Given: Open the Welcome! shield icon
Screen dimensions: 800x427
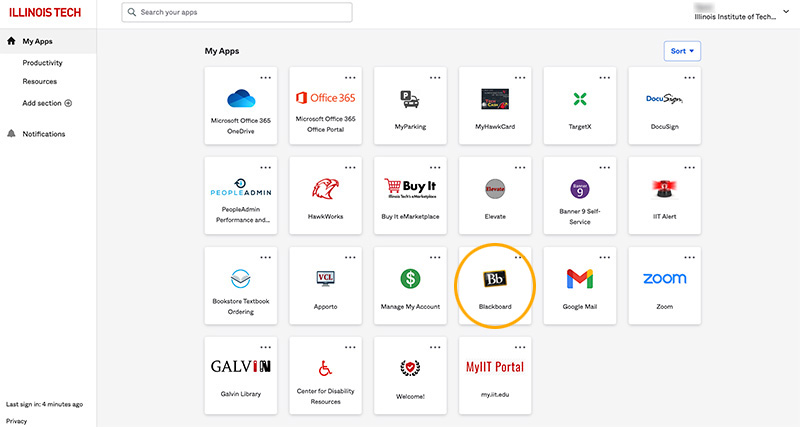Looking at the screenshot, I should click(410, 368).
